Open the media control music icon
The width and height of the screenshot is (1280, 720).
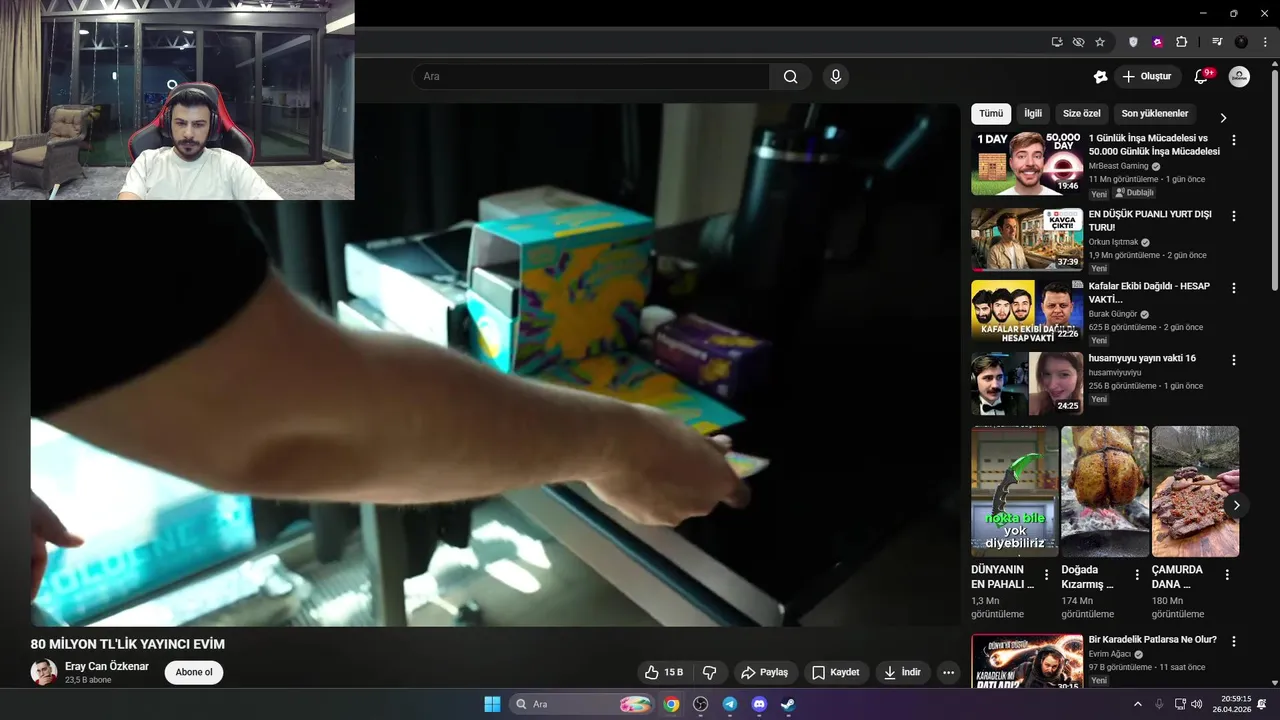tap(1217, 42)
